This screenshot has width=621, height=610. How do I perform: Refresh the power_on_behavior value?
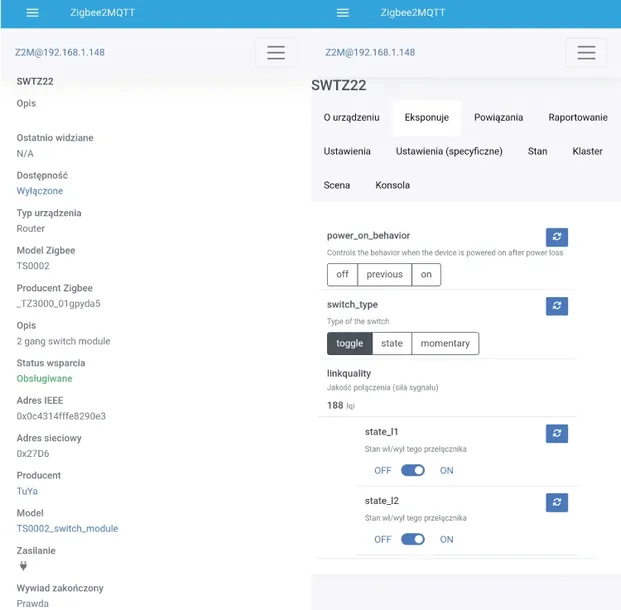(557, 237)
